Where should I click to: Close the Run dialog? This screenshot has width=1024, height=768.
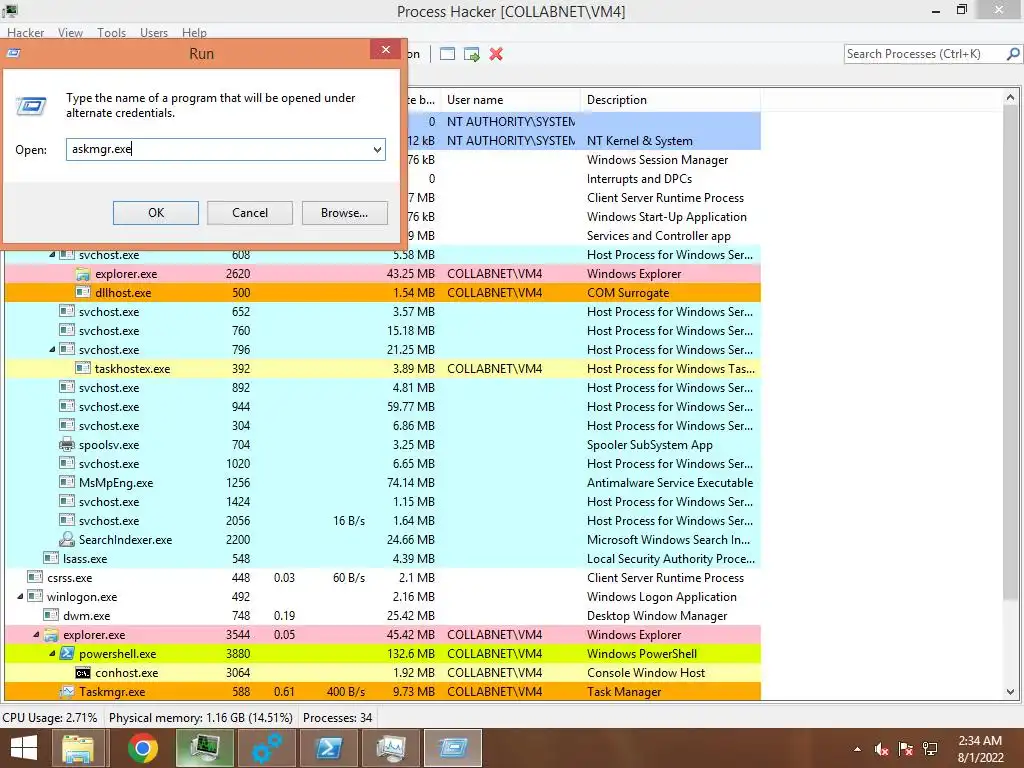[x=385, y=50]
